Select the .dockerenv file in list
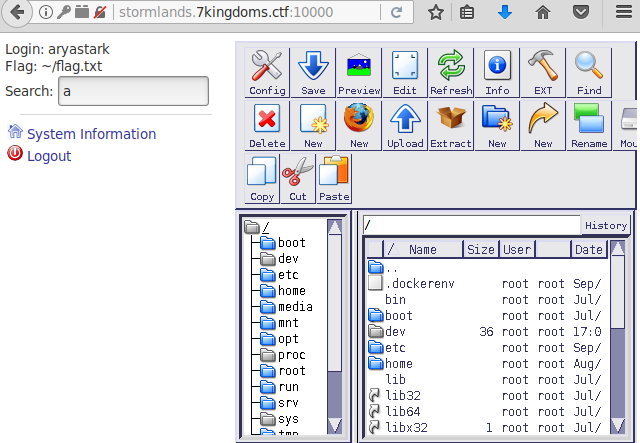The height and width of the screenshot is (443, 640). (488, 283)
